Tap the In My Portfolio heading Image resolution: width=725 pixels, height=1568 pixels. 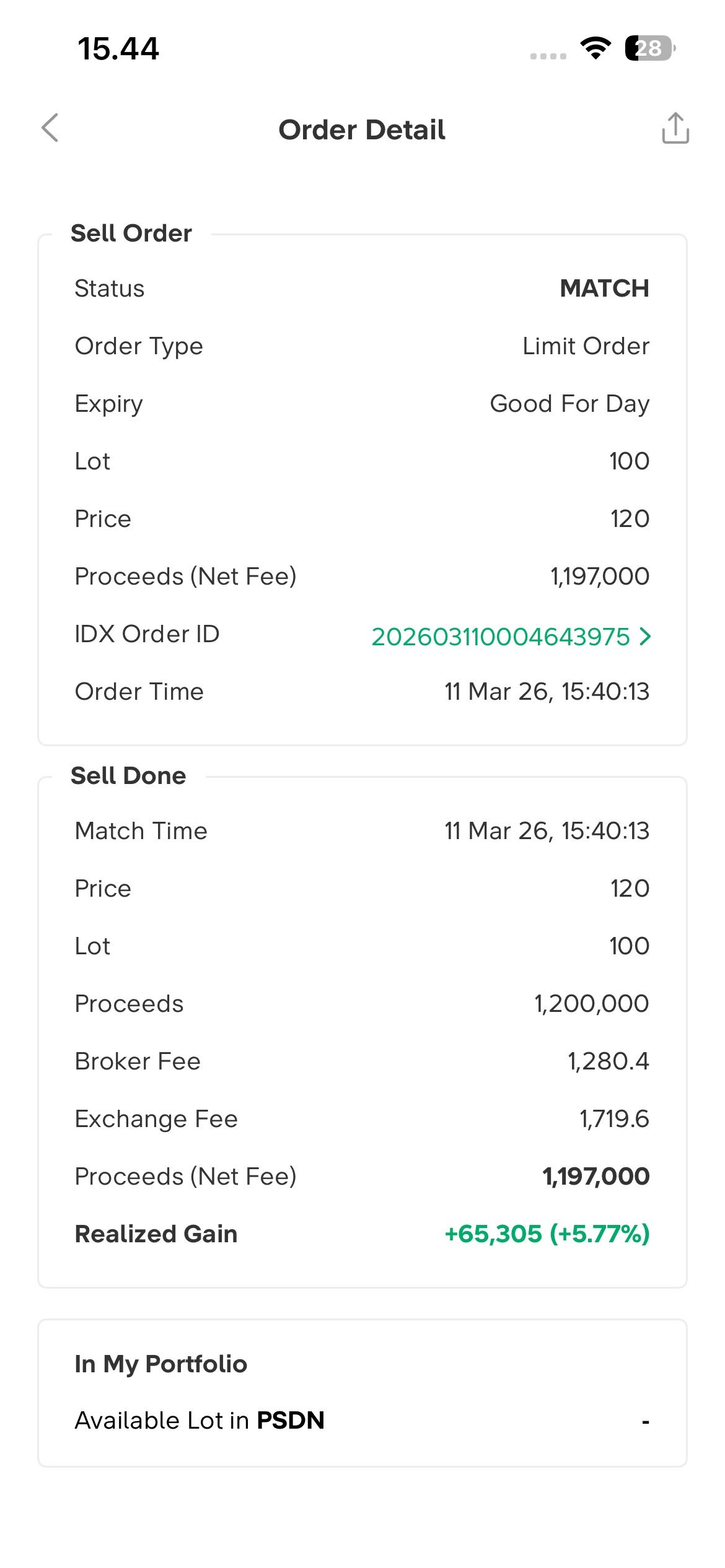(161, 1364)
